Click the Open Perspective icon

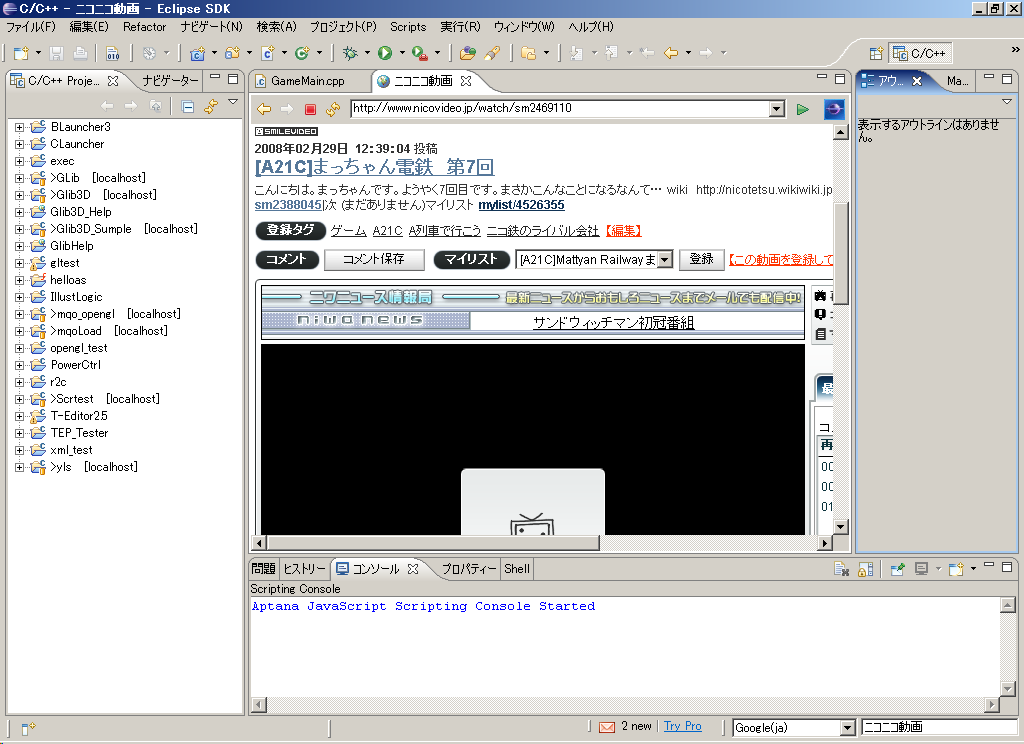876,54
